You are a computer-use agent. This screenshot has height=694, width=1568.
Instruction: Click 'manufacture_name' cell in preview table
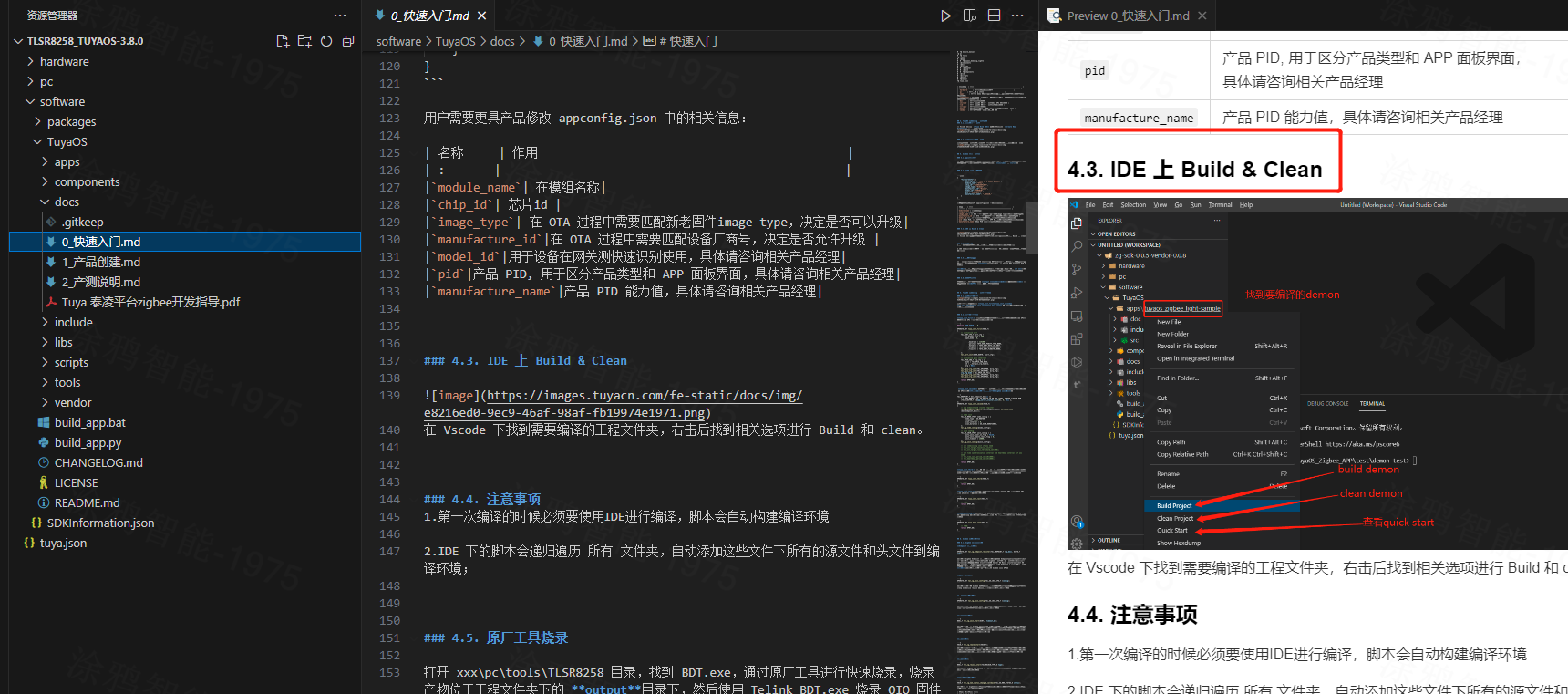(1139, 118)
